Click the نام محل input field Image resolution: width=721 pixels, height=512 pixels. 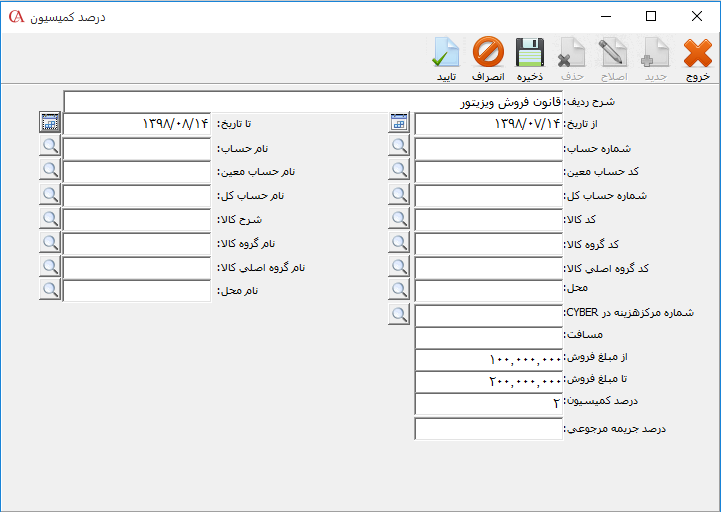pyautogui.click(x=137, y=291)
